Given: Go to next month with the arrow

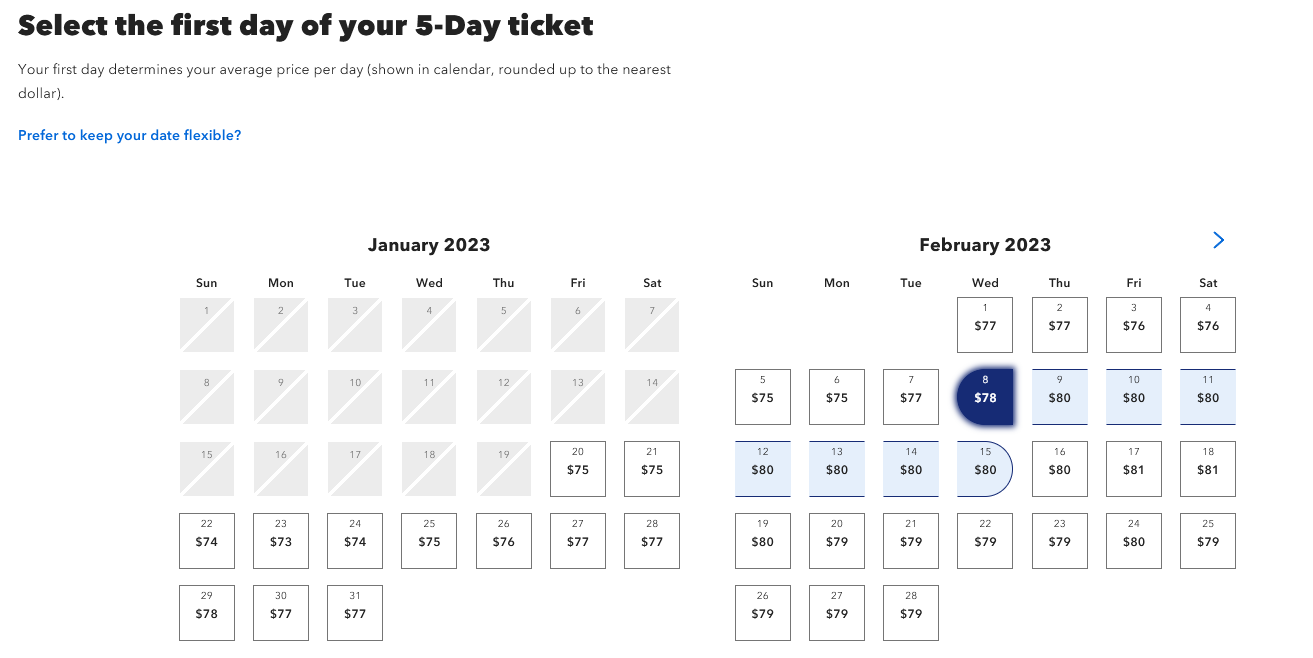Looking at the screenshot, I should pos(1218,240).
